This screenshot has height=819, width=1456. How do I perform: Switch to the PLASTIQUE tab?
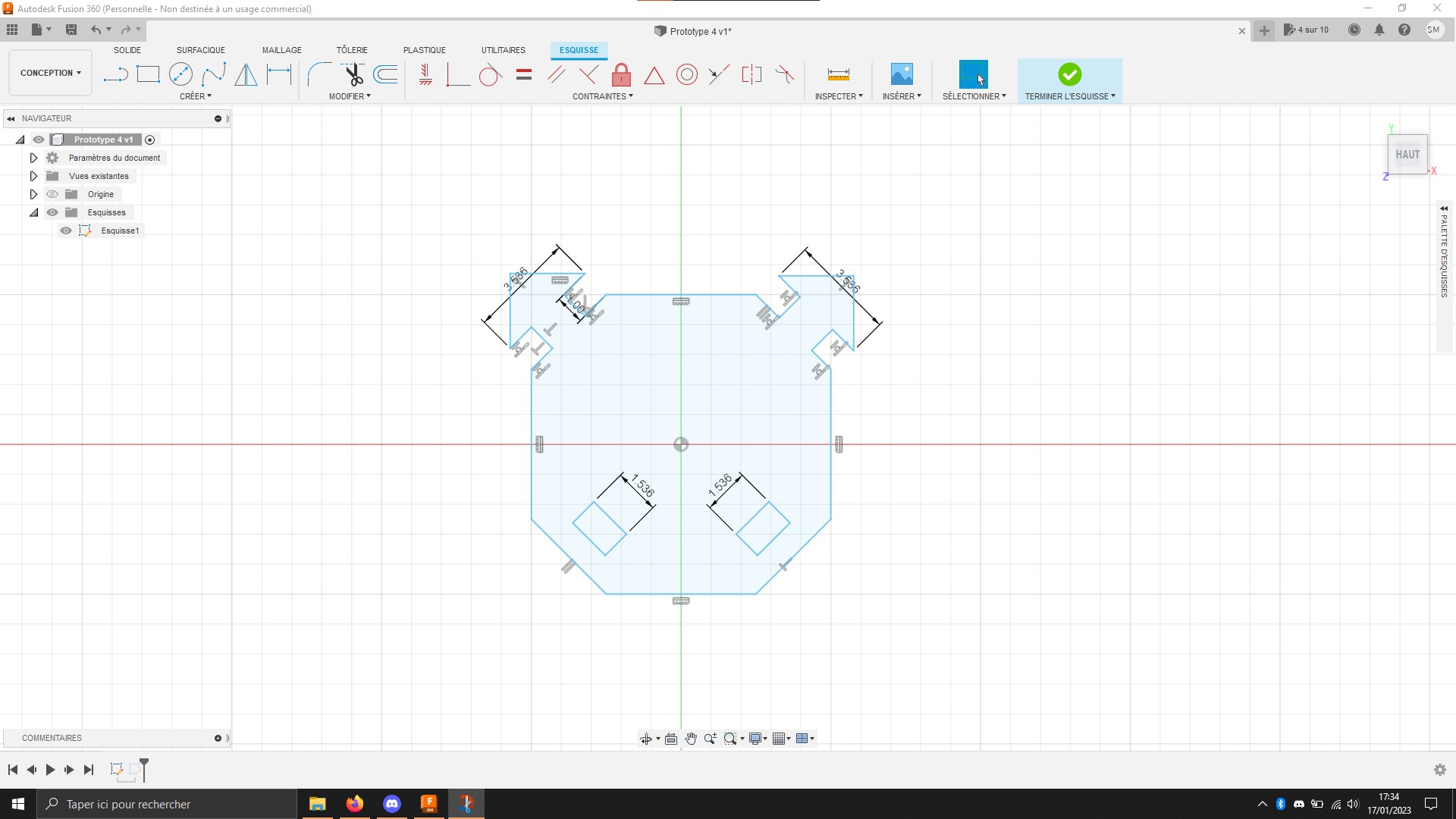pyautogui.click(x=425, y=50)
